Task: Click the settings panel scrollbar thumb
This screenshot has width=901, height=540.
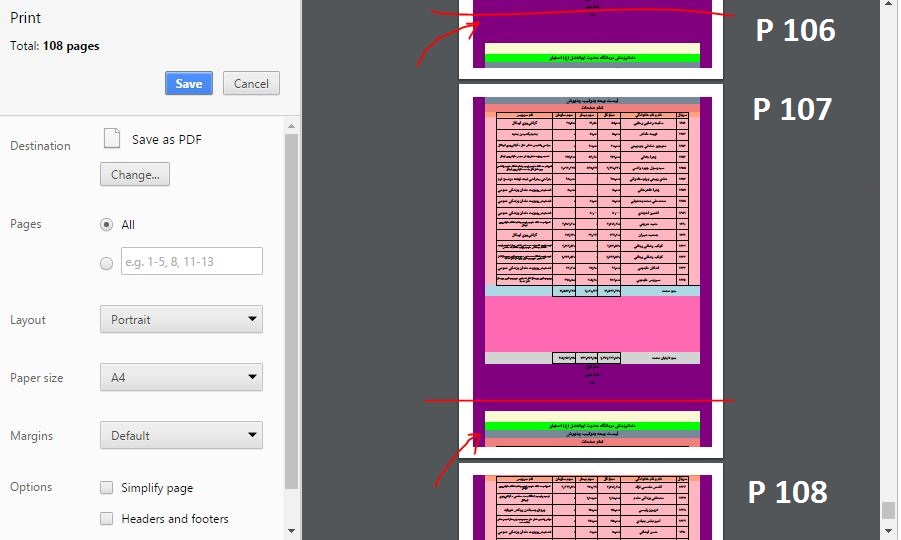Action: click(291, 311)
